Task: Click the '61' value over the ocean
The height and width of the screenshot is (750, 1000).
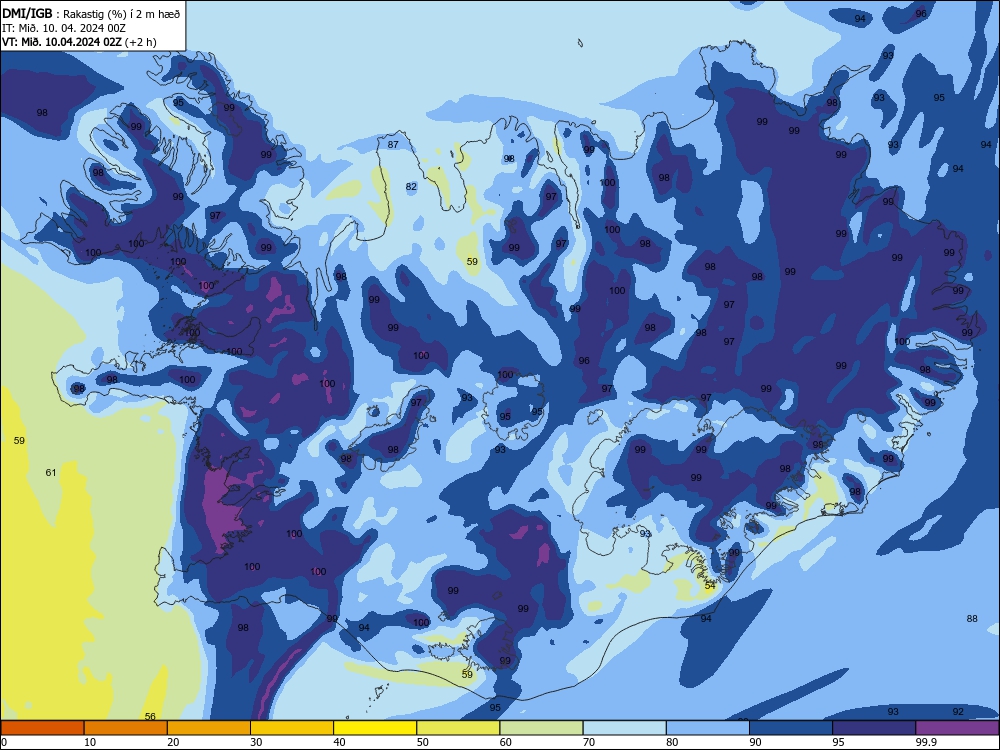Action: [x=51, y=473]
